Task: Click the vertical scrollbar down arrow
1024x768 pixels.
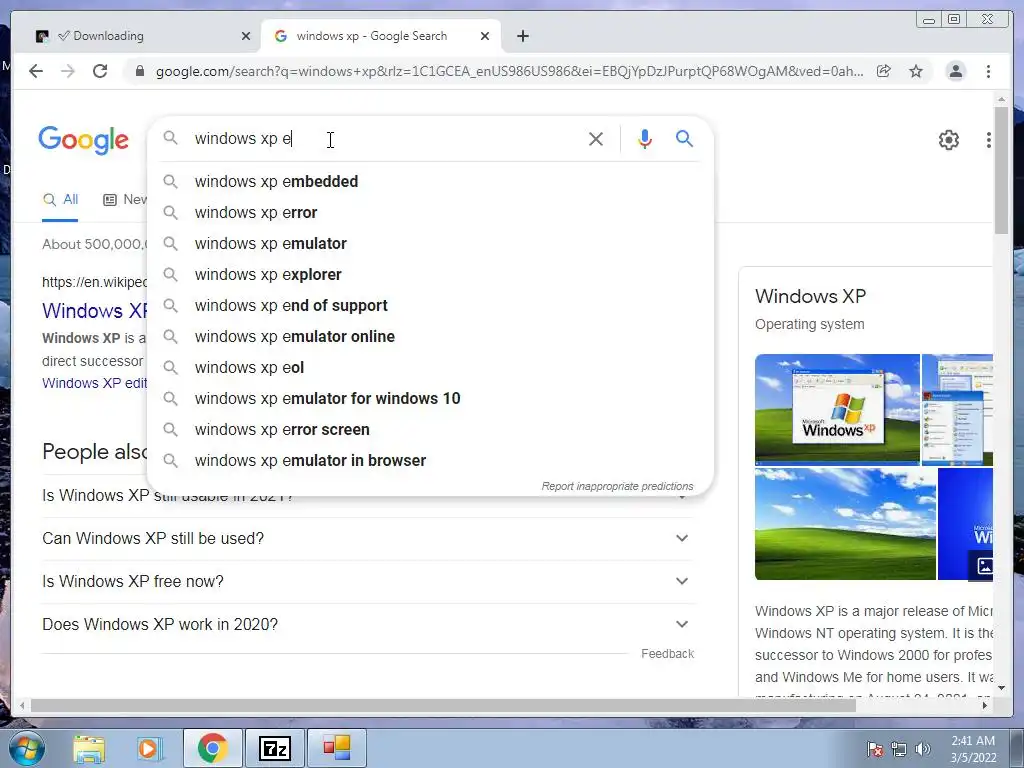Action: click(x=1001, y=688)
